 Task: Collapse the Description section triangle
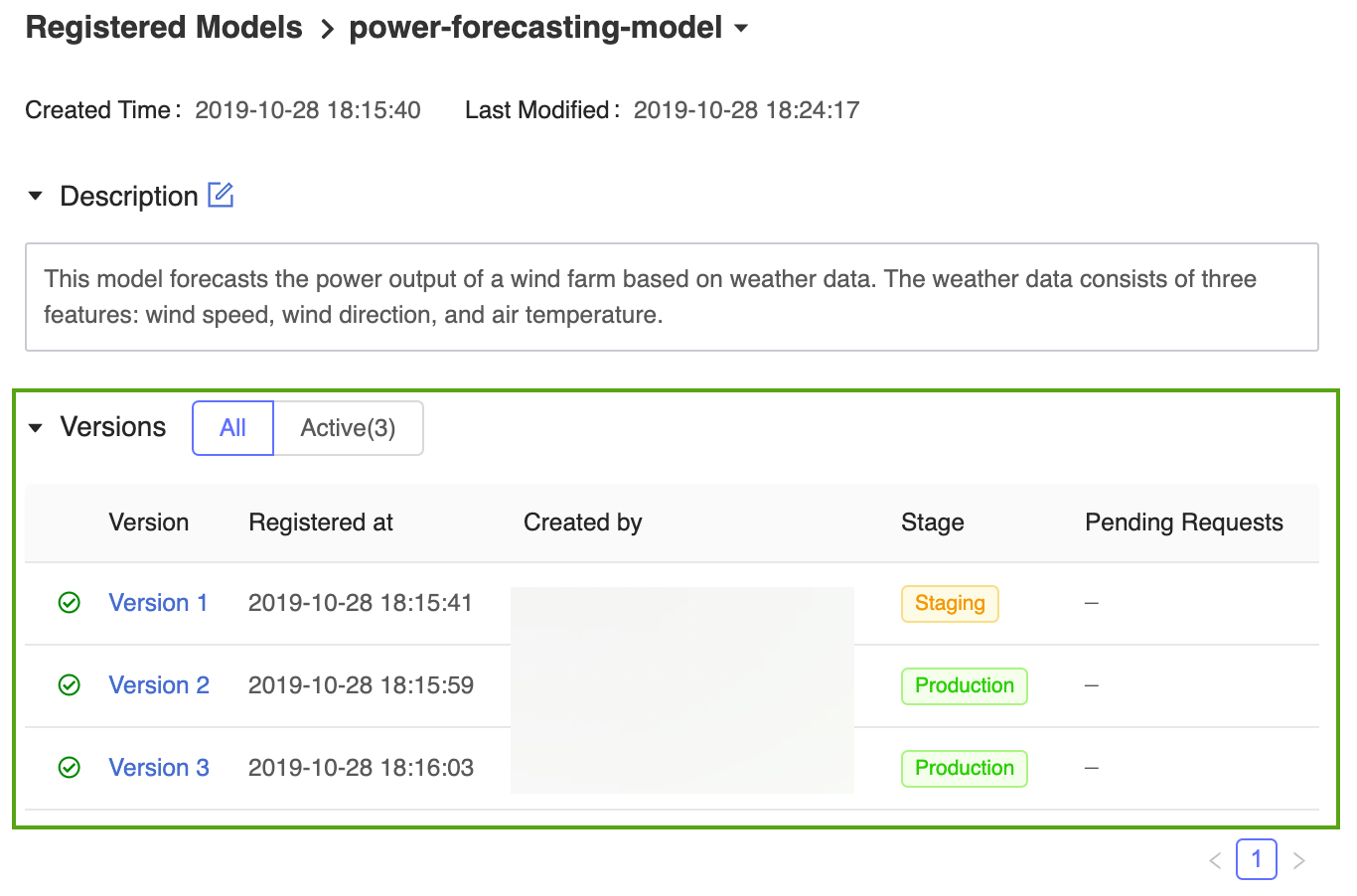[36, 196]
